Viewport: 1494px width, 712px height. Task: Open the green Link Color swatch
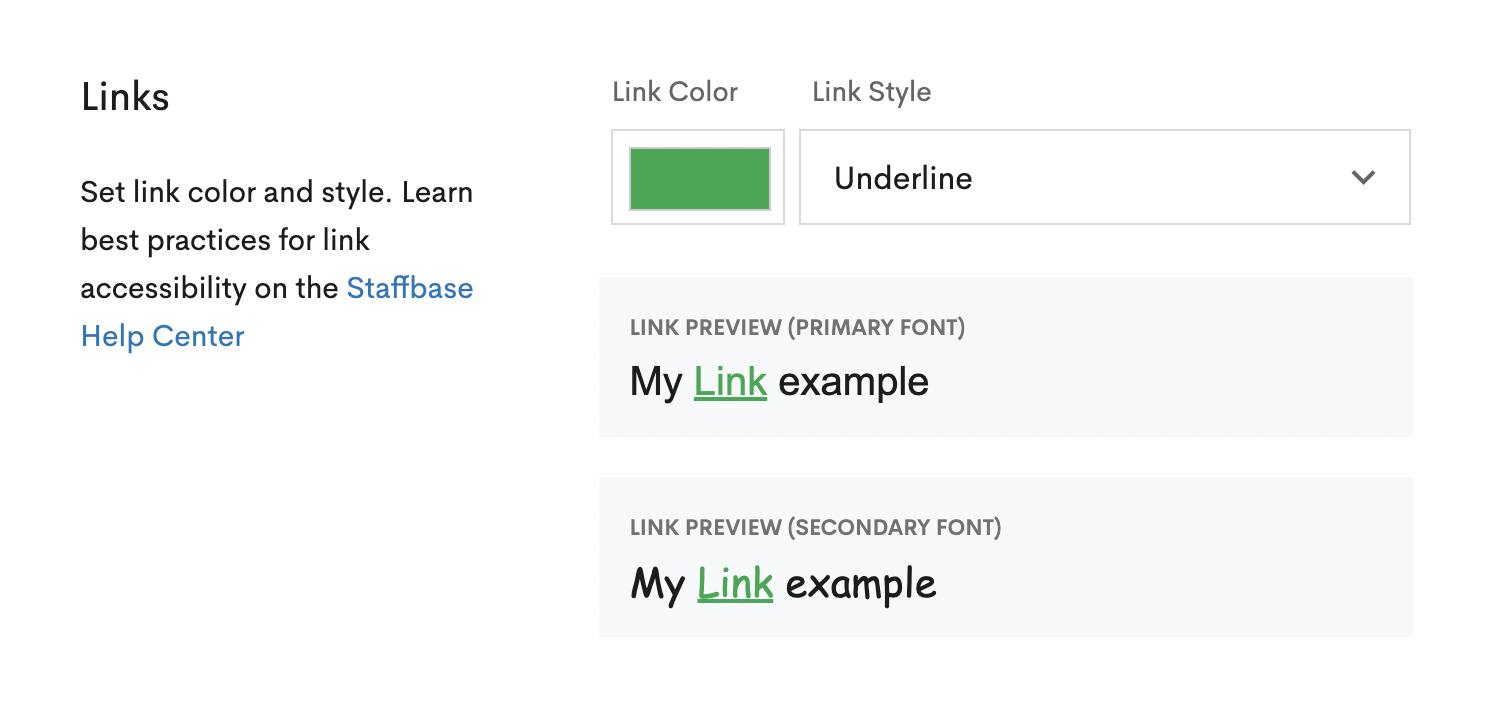699,178
